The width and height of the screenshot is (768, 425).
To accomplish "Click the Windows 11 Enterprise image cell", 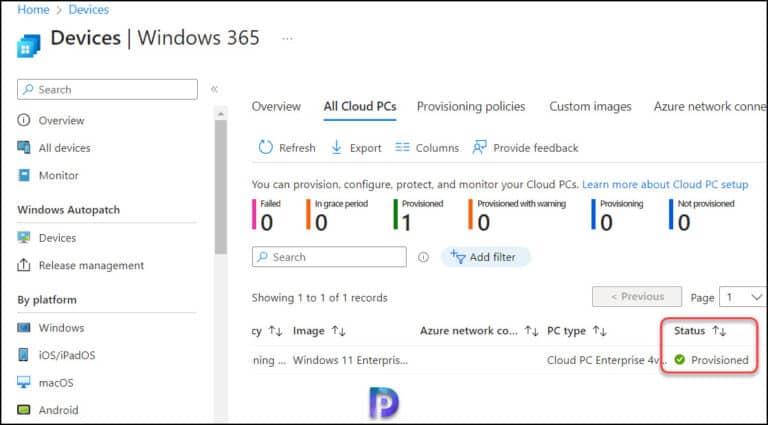I will pyautogui.click(x=350, y=360).
